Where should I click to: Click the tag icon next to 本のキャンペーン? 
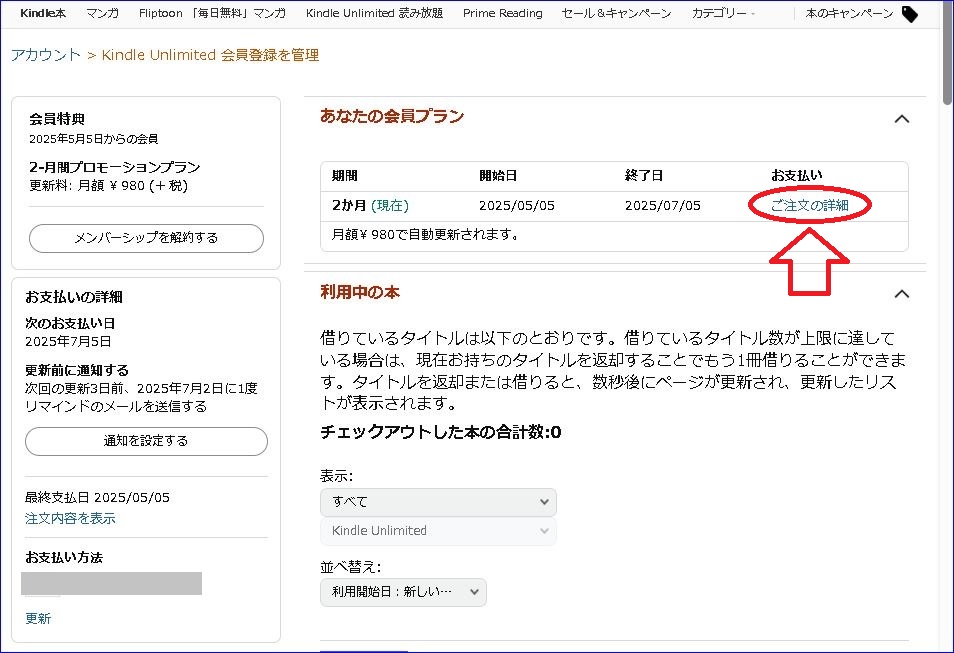pyautogui.click(x=910, y=14)
